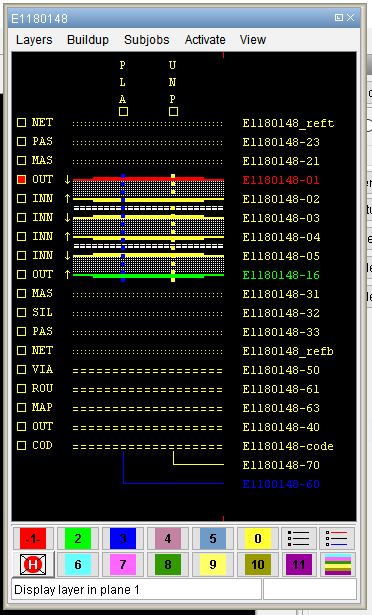The width and height of the screenshot is (372, 615).
Task: Check the COD layer E1180148-code box
Action: point(22,446)
